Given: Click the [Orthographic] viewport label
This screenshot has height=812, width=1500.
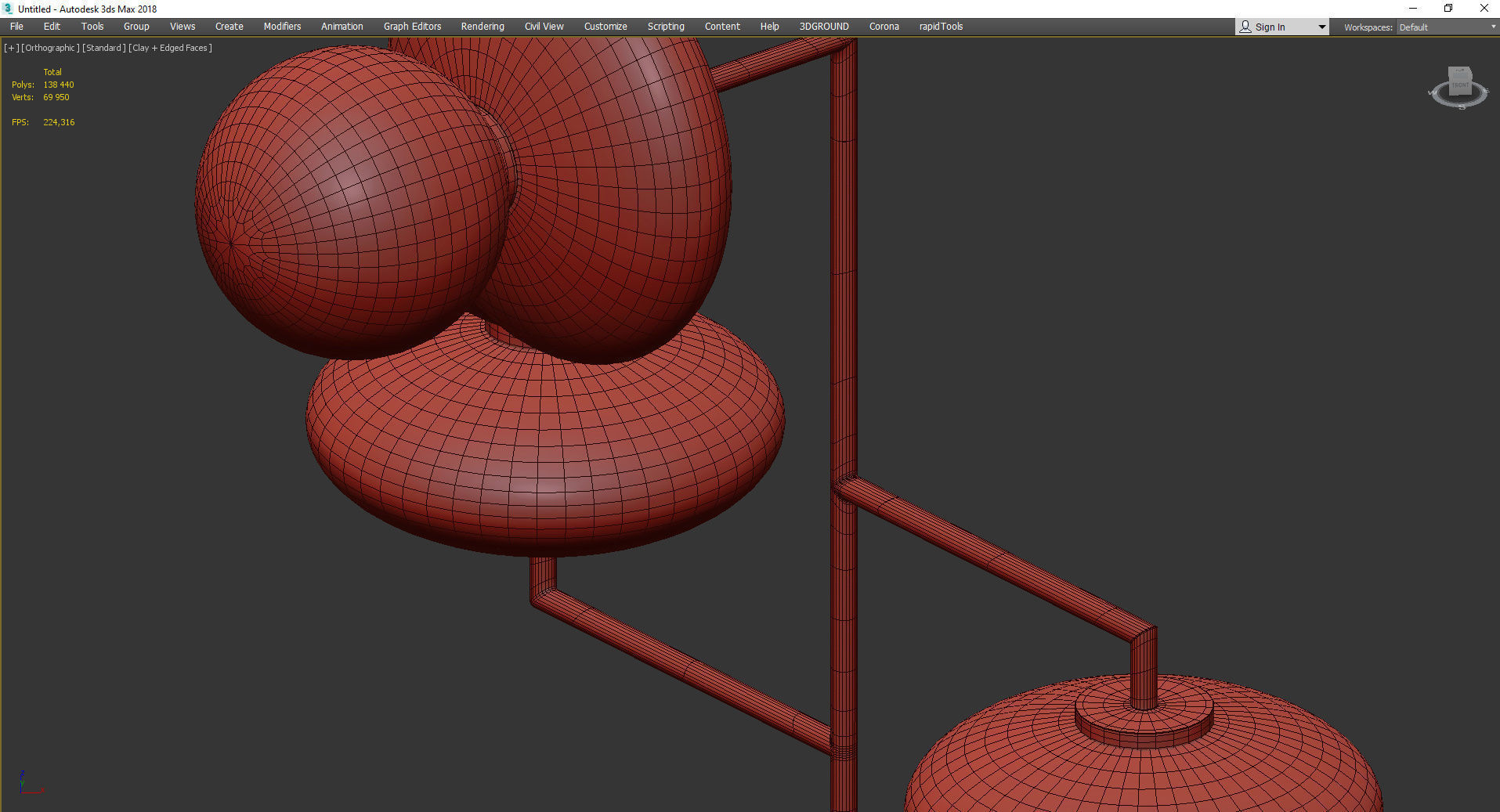Looking at the screenshot, I should click(x=50, y=48).
